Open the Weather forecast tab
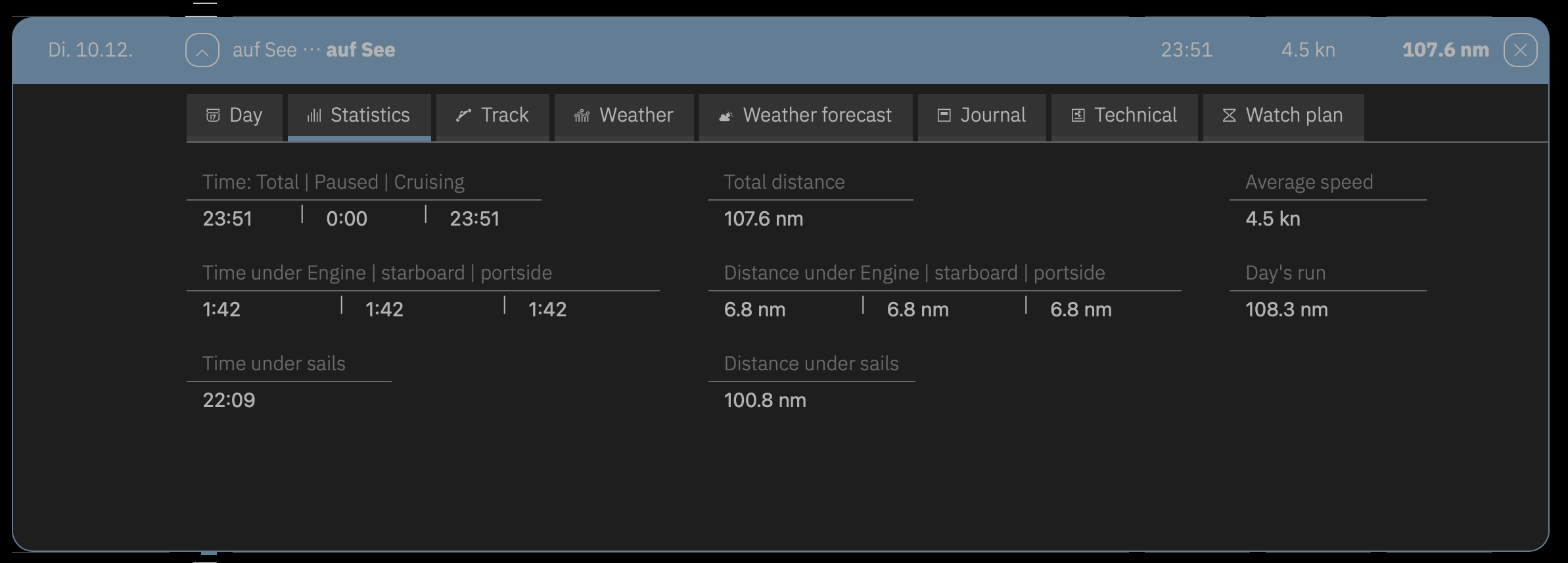 click(817, 116)
